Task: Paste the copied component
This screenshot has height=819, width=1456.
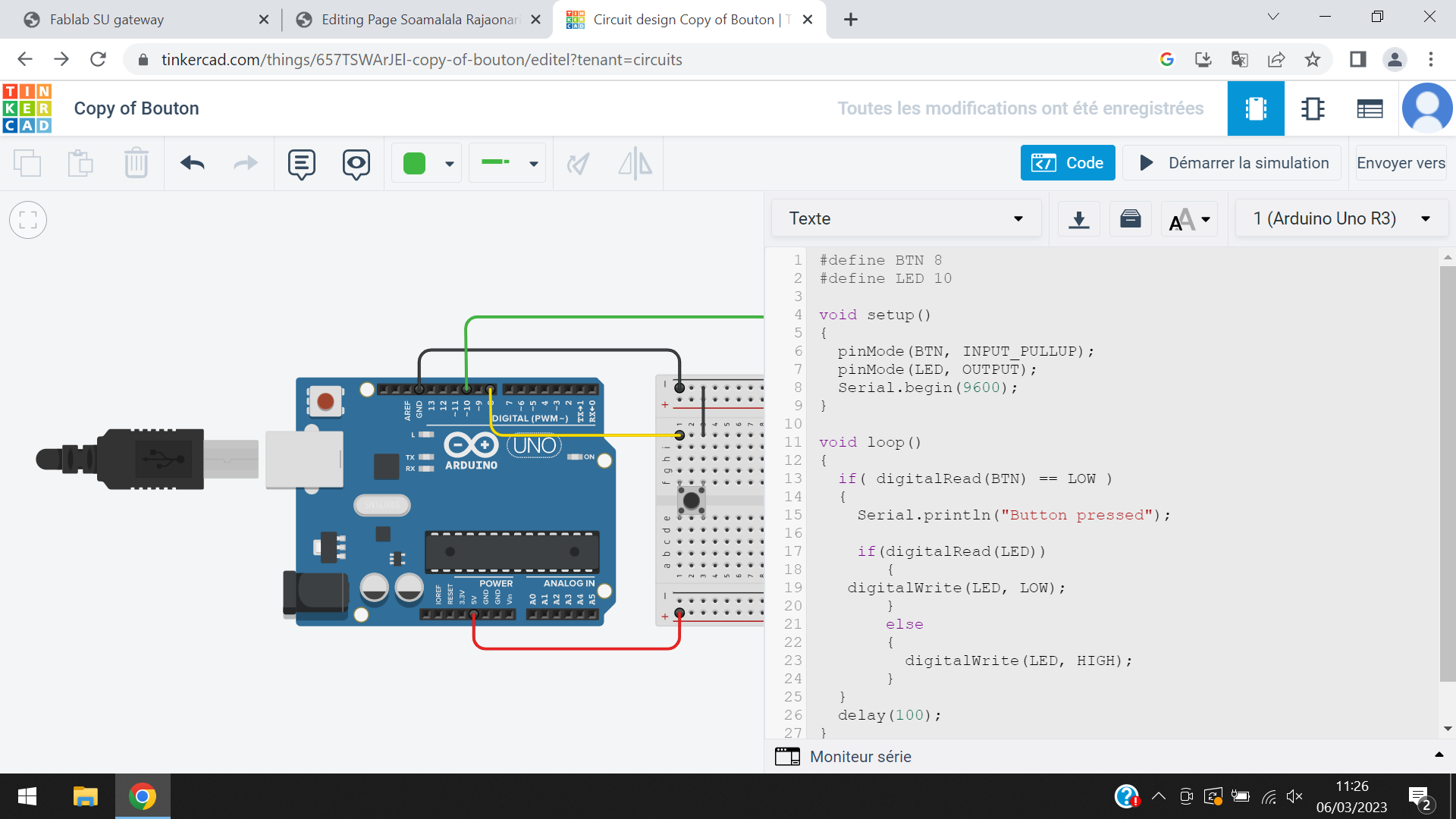Action: pos(80,163)
